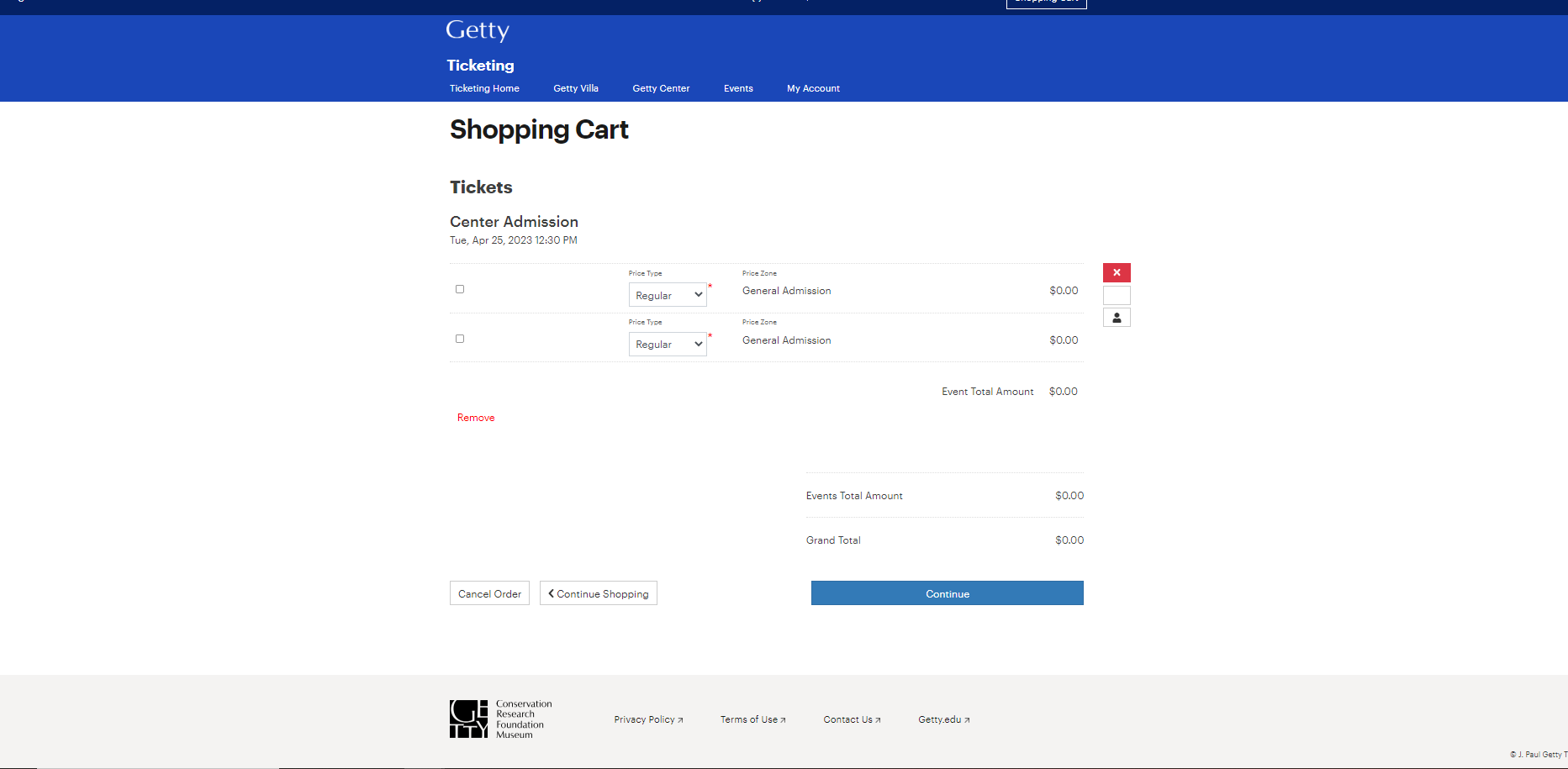Open the first ticket's Price Type dropdown
Screen dimensions: 1568x769
pyautogui.click(x=668, y=295)
